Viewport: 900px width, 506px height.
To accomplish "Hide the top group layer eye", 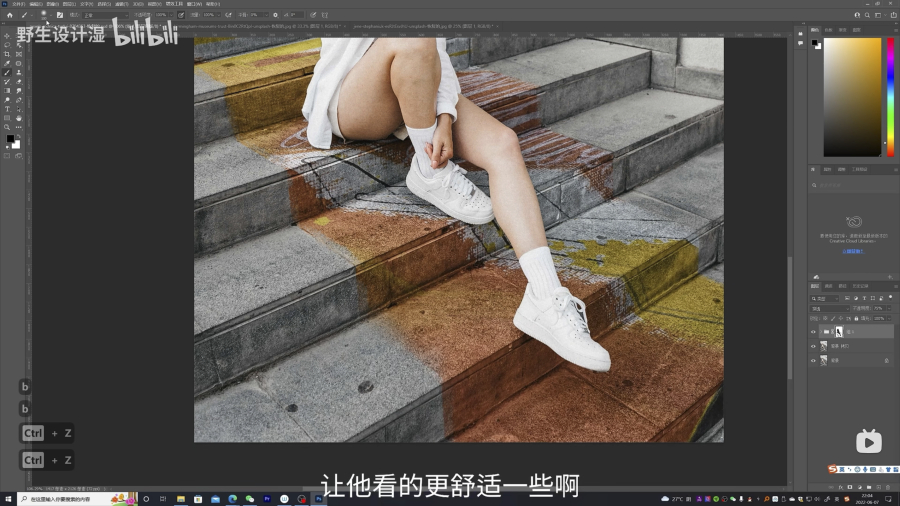I will pyautogui.click(x=813, y=332).
